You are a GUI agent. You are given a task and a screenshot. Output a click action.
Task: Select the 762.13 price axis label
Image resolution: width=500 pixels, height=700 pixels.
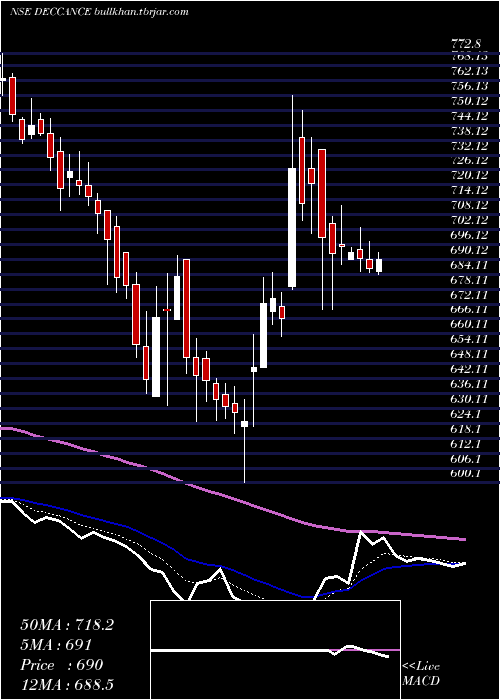pos(469,71)
